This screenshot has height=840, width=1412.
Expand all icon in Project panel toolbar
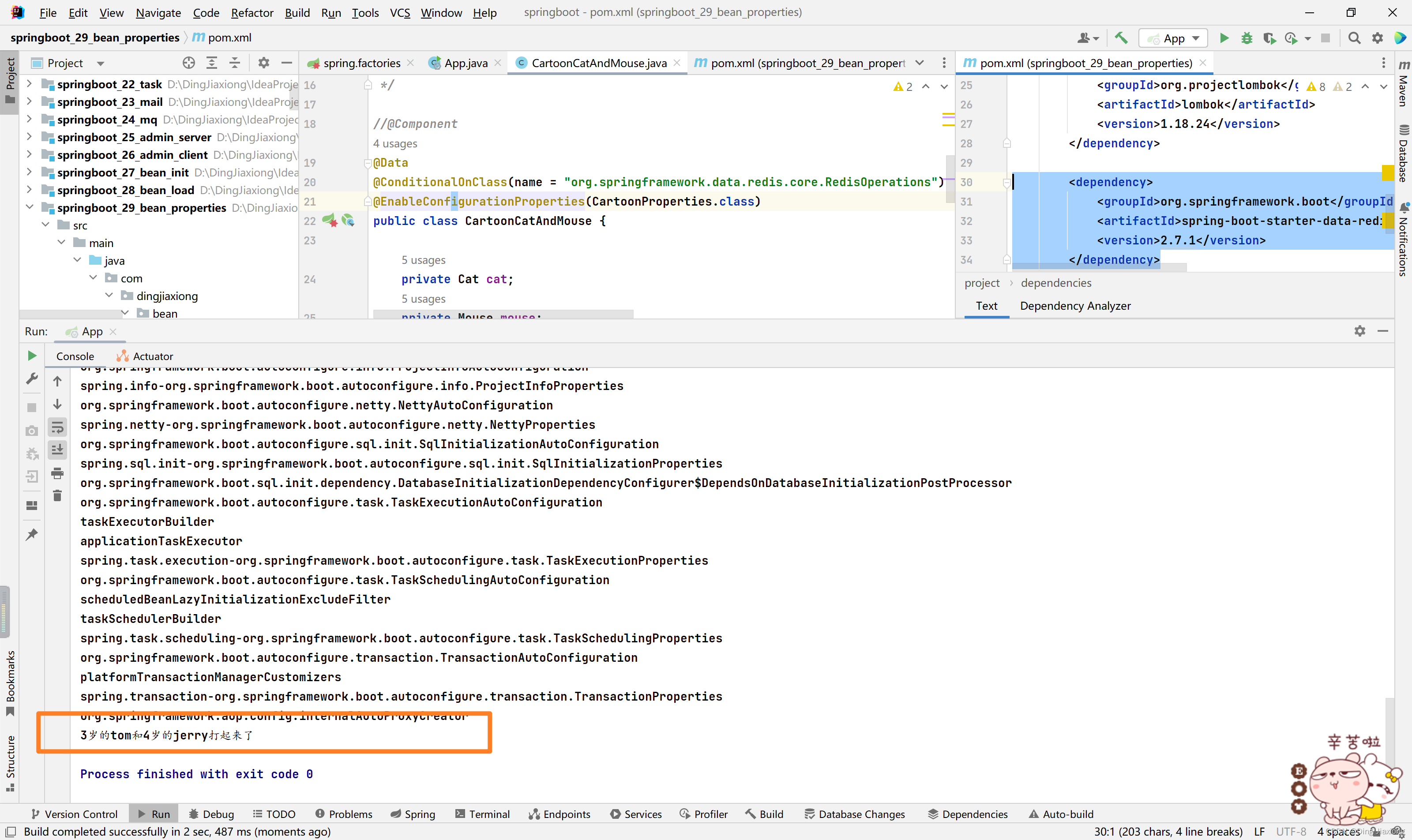pos(212,63)
